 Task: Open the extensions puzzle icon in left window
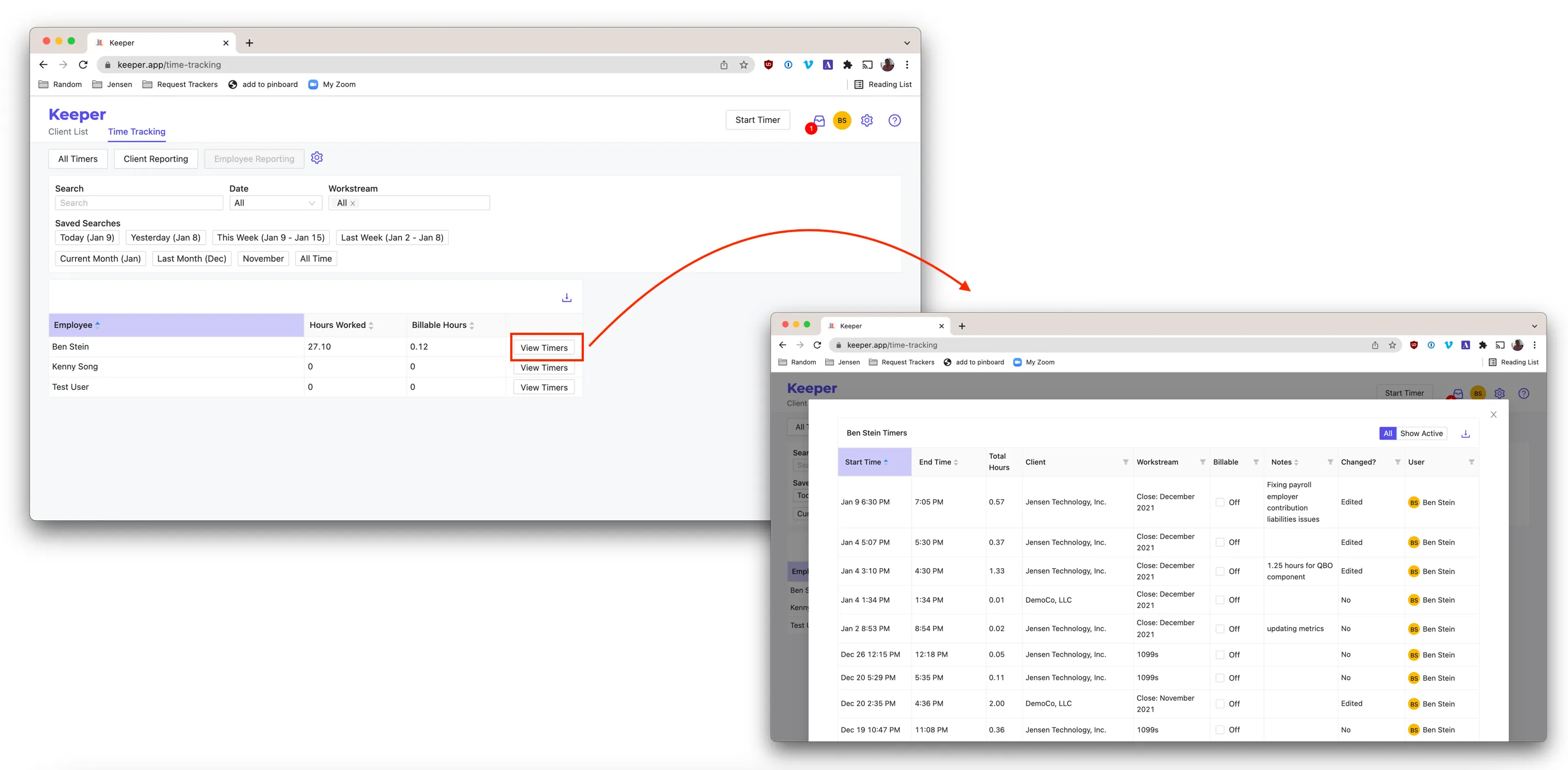tap(847, 64)
